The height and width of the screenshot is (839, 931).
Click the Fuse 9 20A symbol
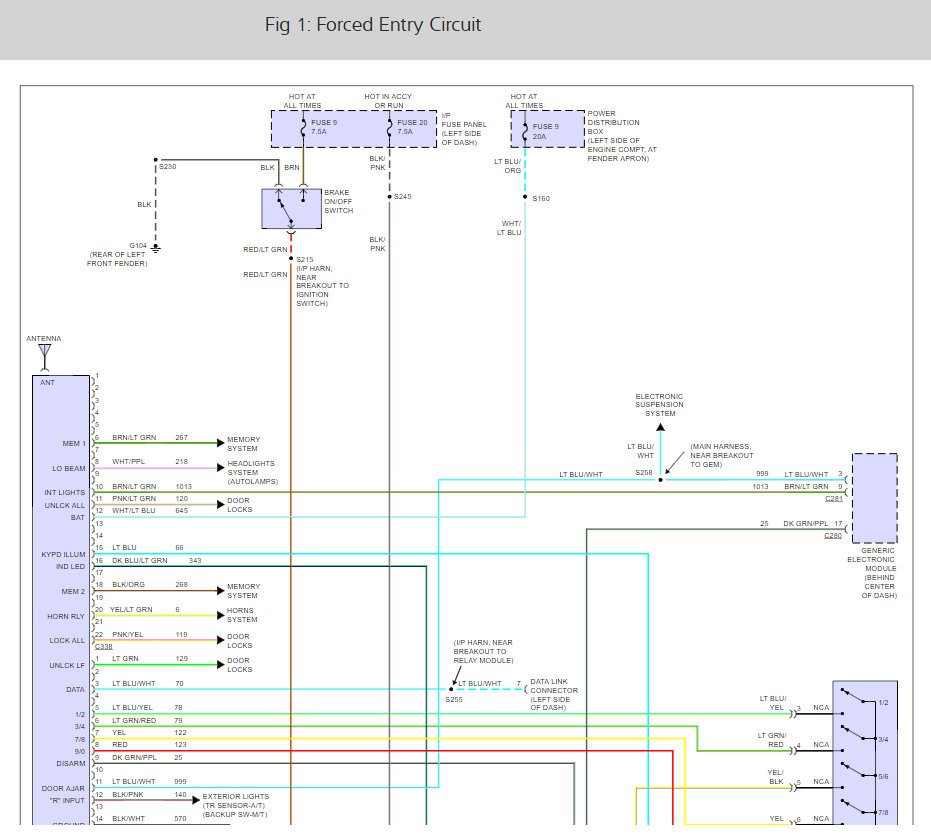[x=525, y=132]
